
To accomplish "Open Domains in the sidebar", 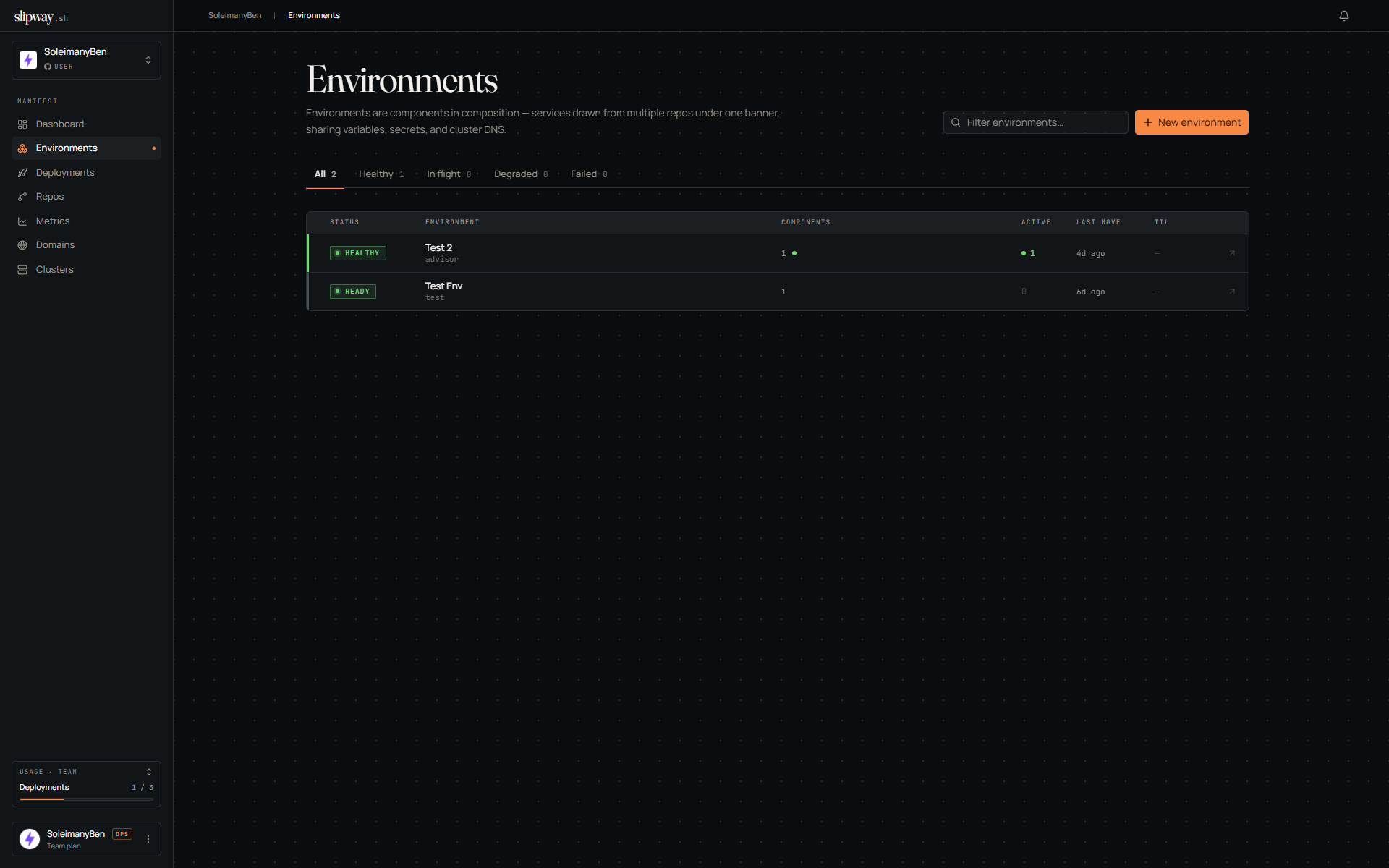I will point(86,245).
